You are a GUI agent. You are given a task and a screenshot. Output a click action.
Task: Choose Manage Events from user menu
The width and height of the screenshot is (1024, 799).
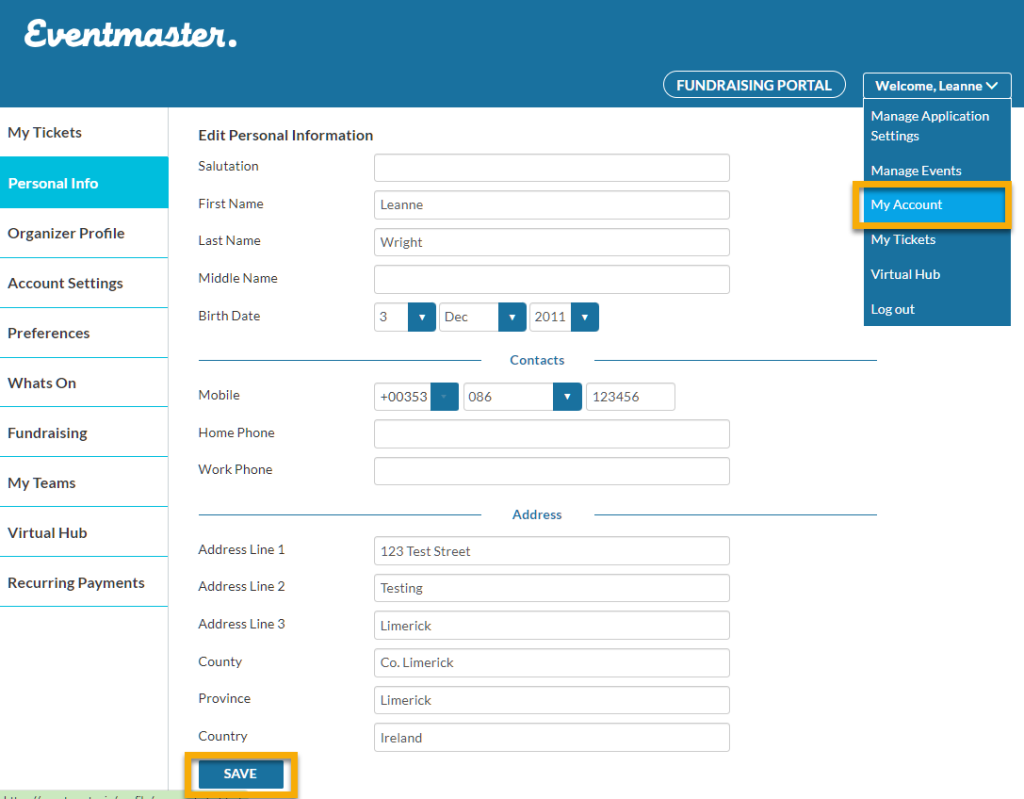[916, 171]
